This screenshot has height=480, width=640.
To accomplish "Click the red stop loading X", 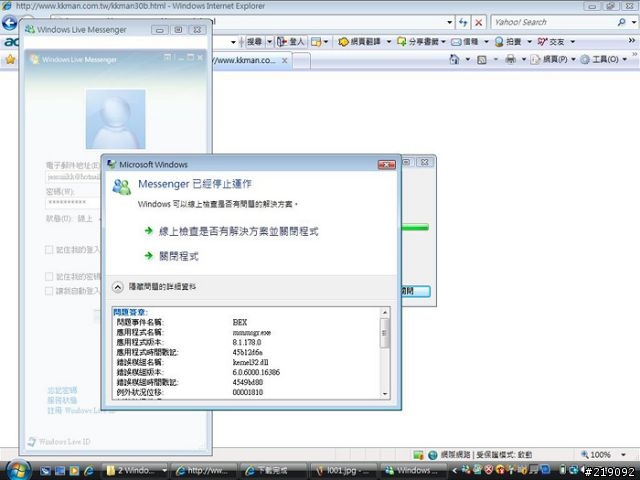I will click(478, 22).
